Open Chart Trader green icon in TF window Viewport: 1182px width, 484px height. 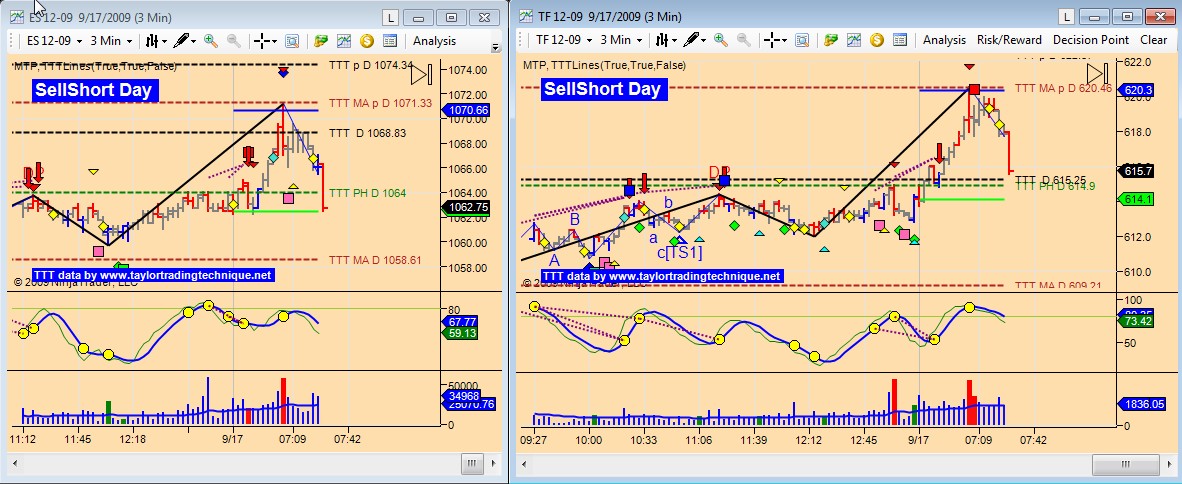tap(831, 40)
